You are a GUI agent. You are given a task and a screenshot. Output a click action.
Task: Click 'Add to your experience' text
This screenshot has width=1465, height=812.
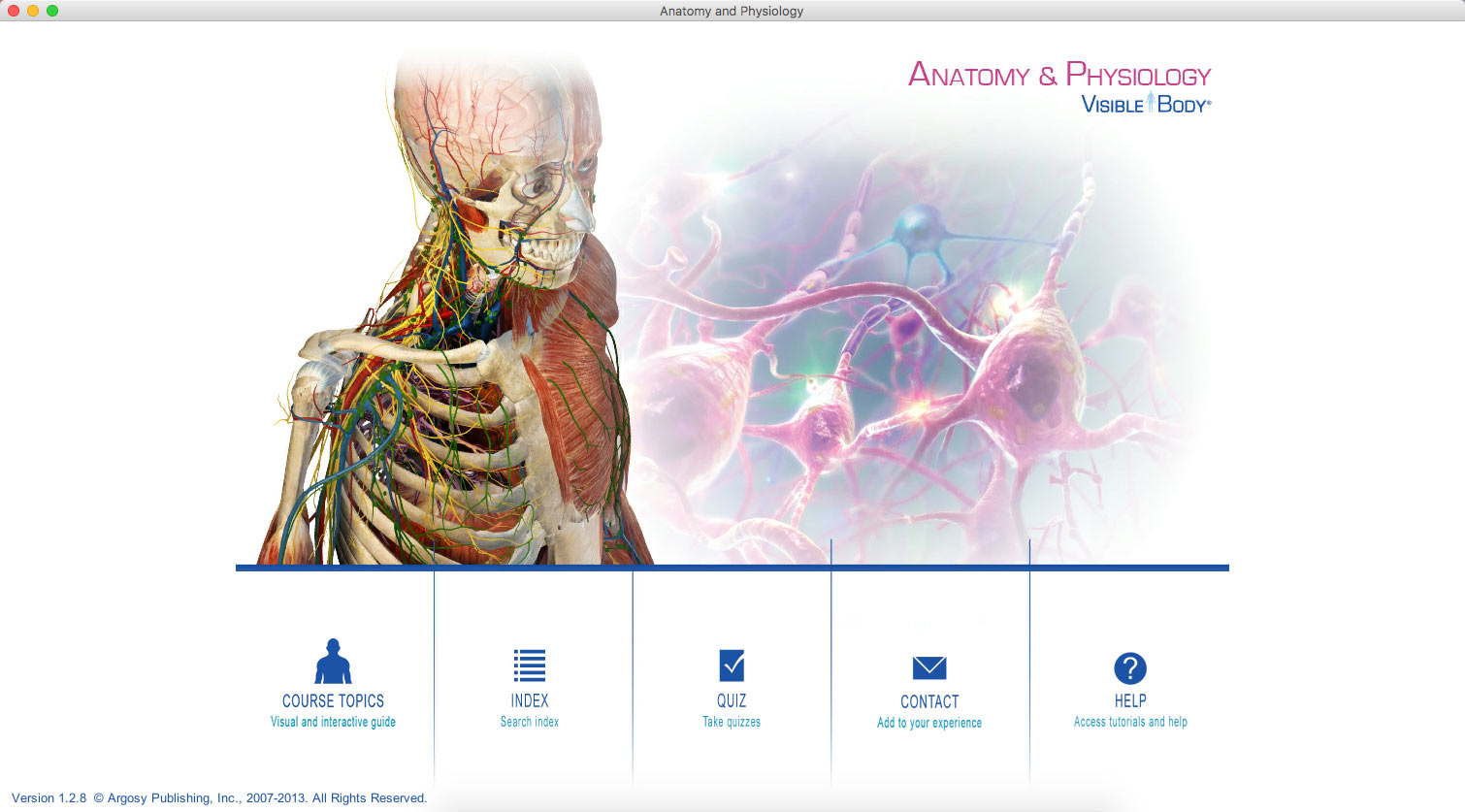click(x=929, y=723)
